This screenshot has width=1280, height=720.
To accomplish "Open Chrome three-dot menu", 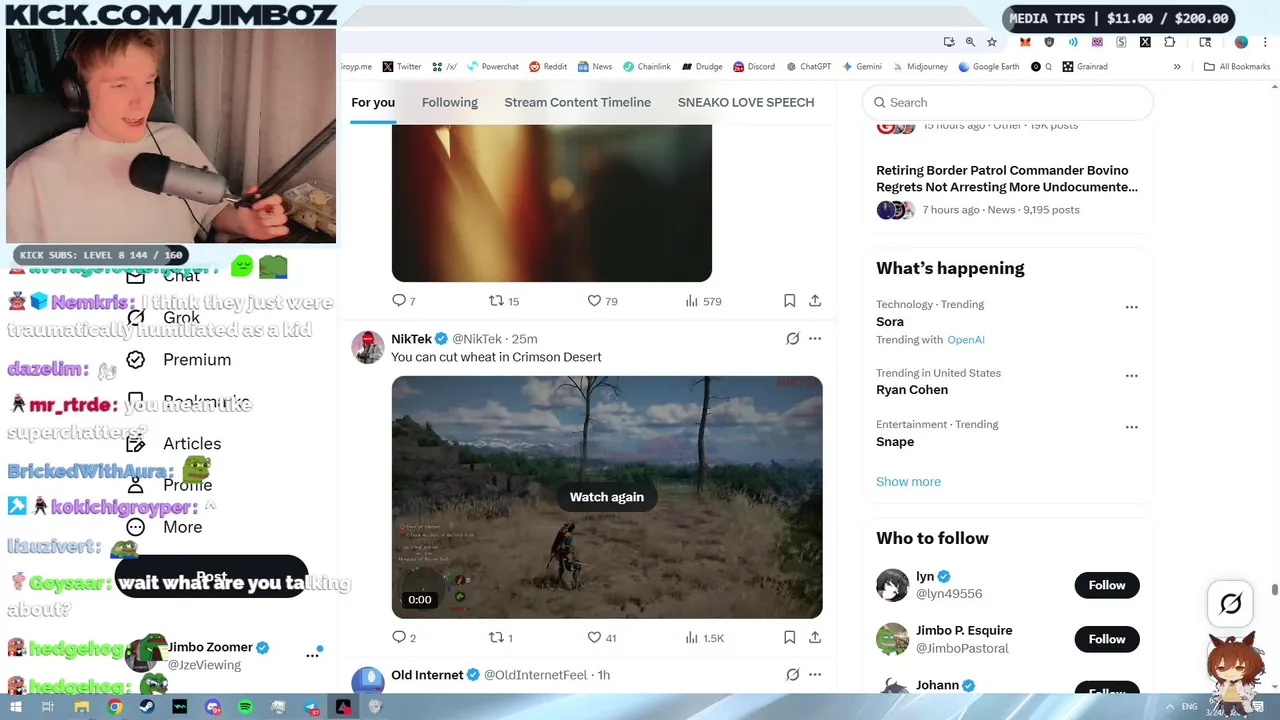I will [1266, 42].
